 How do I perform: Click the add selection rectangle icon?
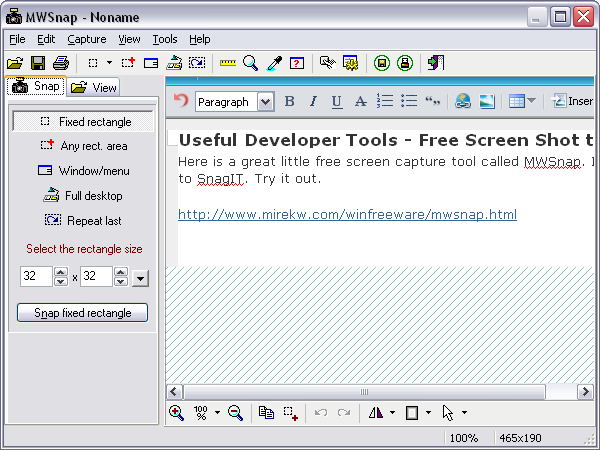point(290,413)
